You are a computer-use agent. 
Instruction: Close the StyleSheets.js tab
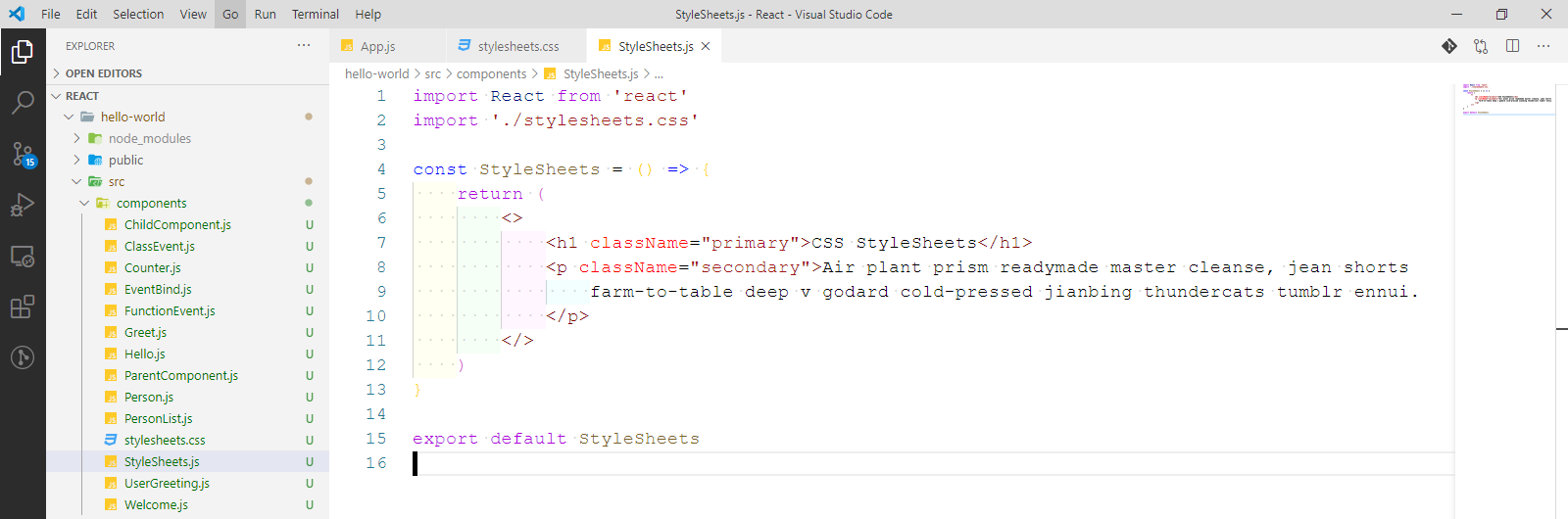click(706, 46)
